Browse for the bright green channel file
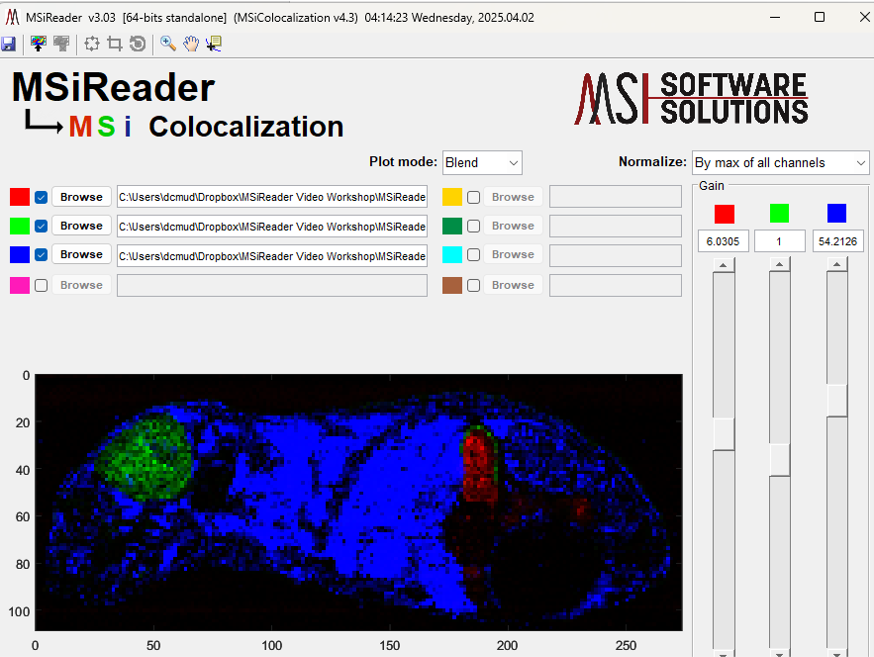Viewport: 874px width, 657px height. [81, 226]
